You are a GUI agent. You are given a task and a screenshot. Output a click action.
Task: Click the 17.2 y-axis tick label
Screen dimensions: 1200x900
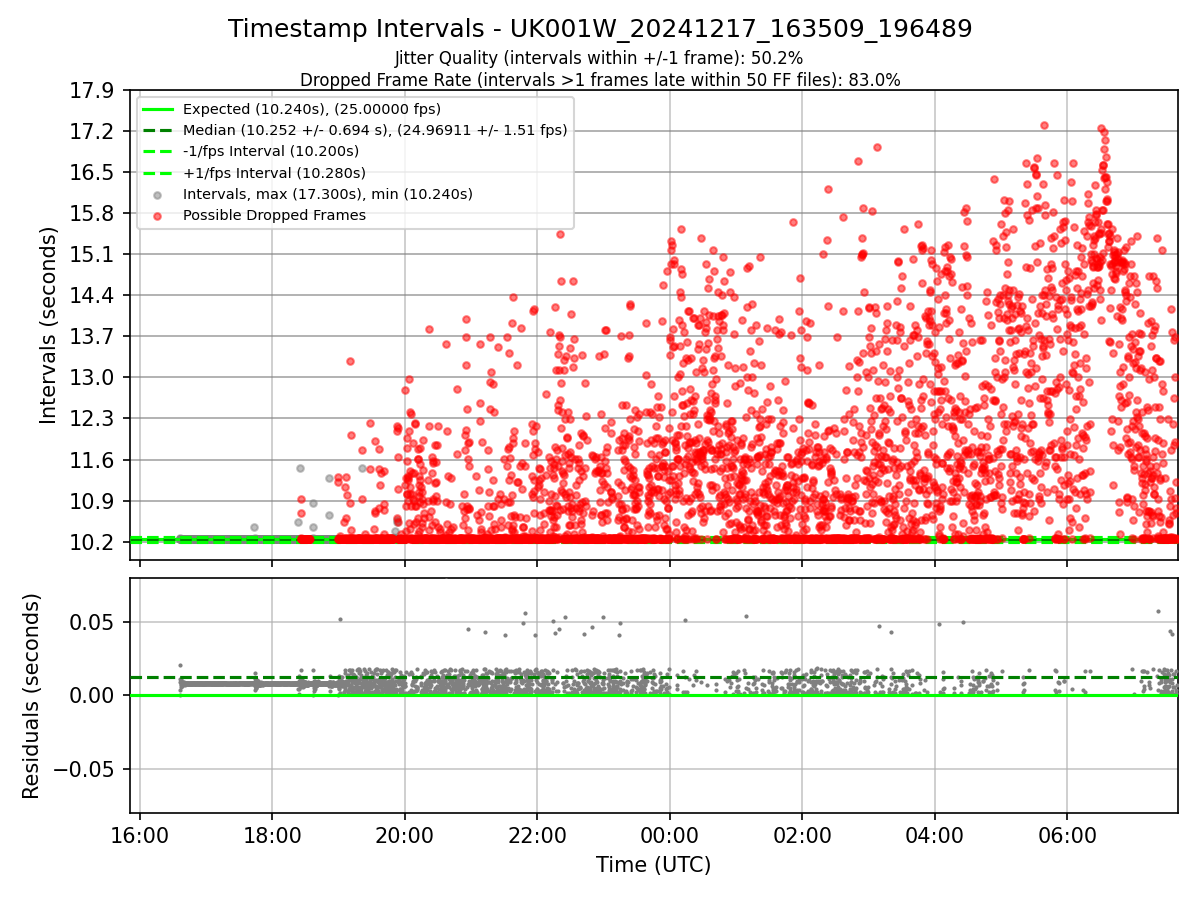pos(94,132)
